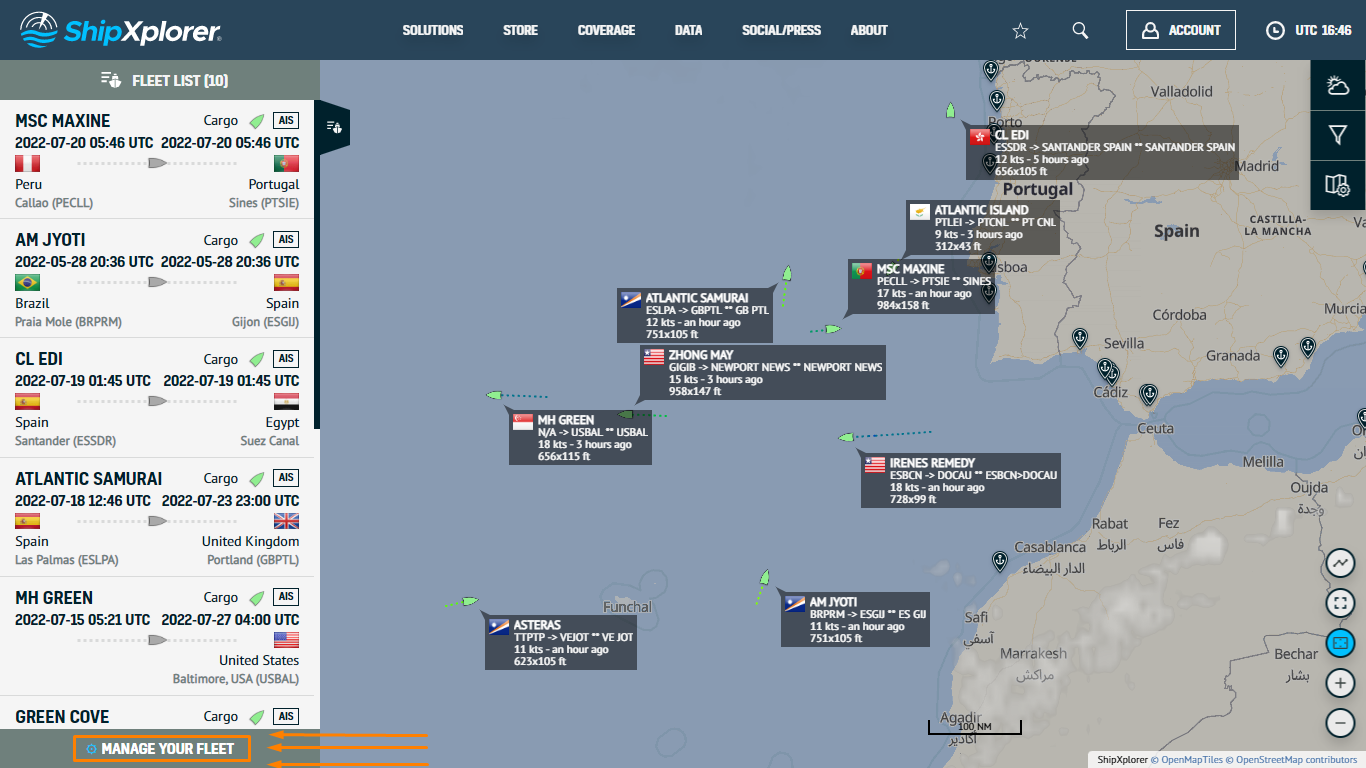The image size is (1366, 768).
Task: Toggle the highlighted blue map button
Action: click(x=1340, y=643)
